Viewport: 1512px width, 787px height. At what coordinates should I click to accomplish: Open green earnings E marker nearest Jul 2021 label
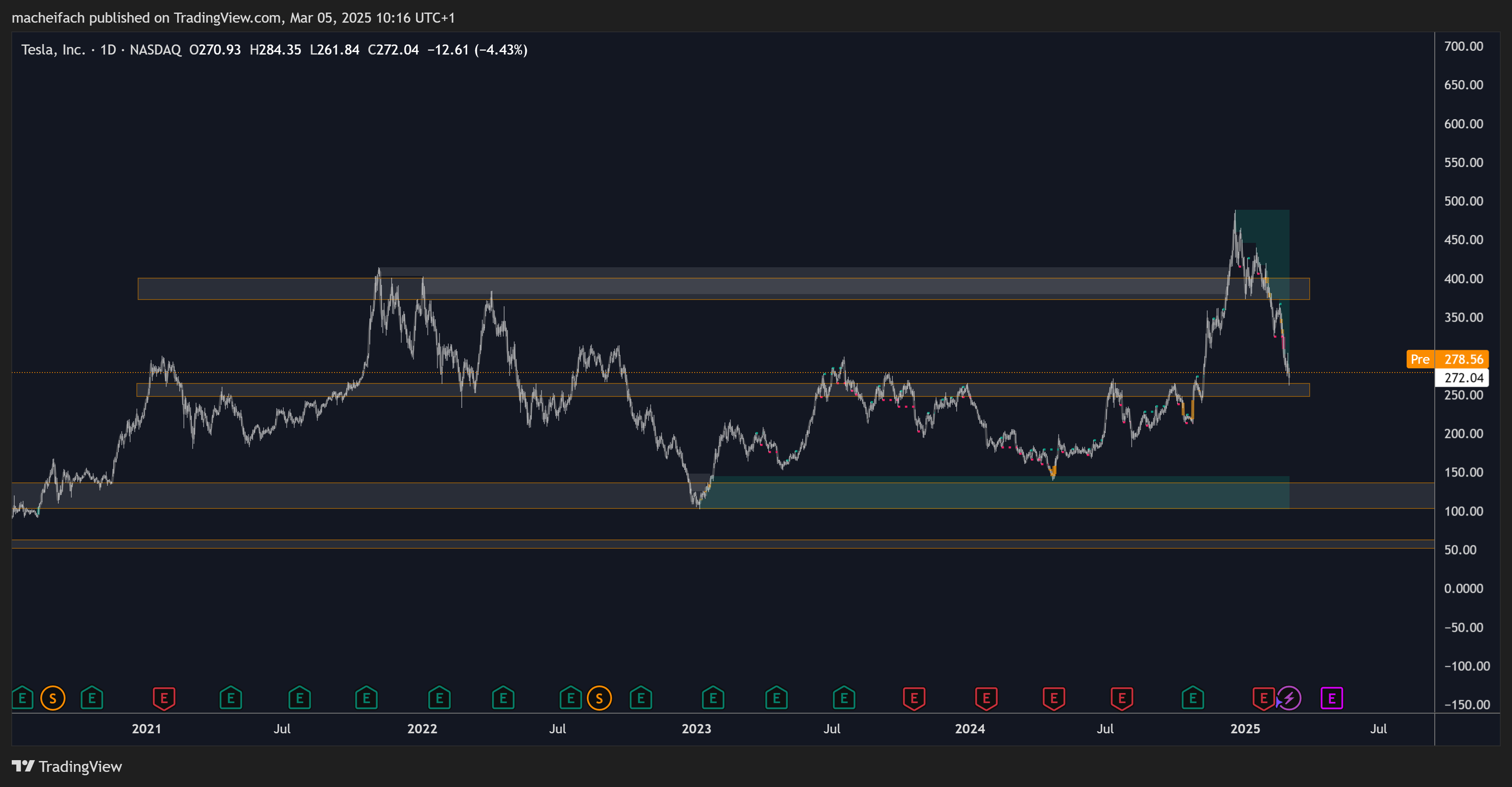(299, 698)
